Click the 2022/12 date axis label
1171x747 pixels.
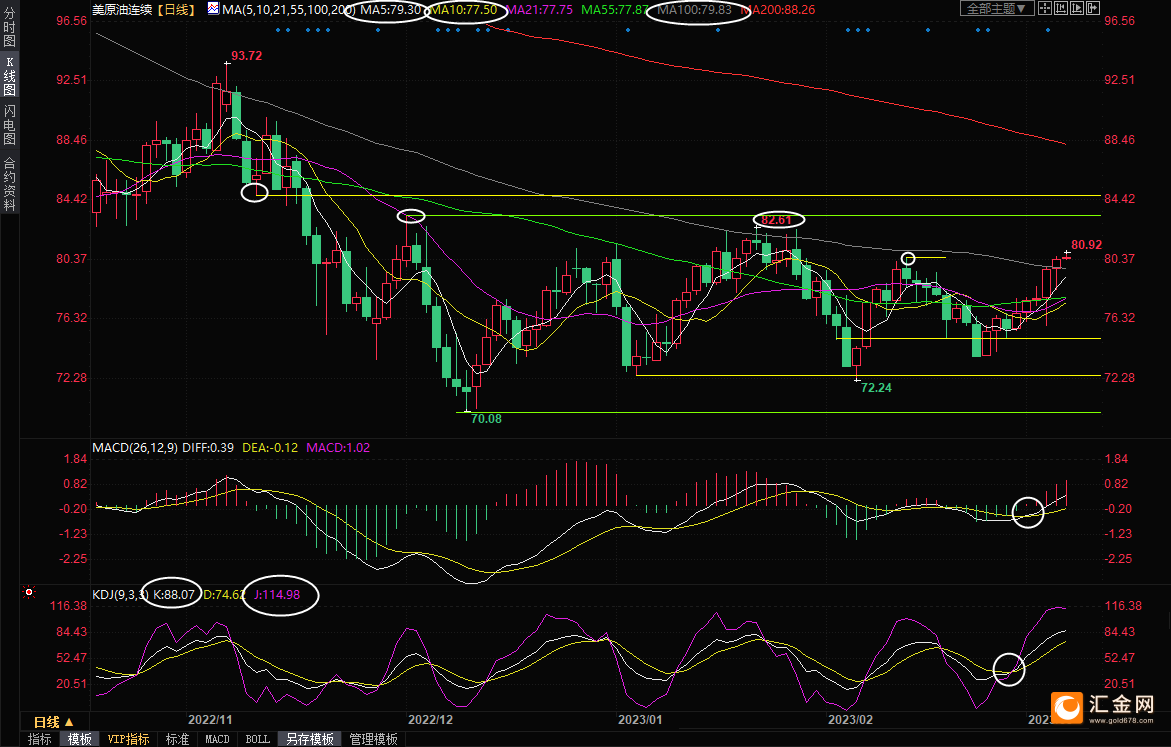(x=430, y=719)
